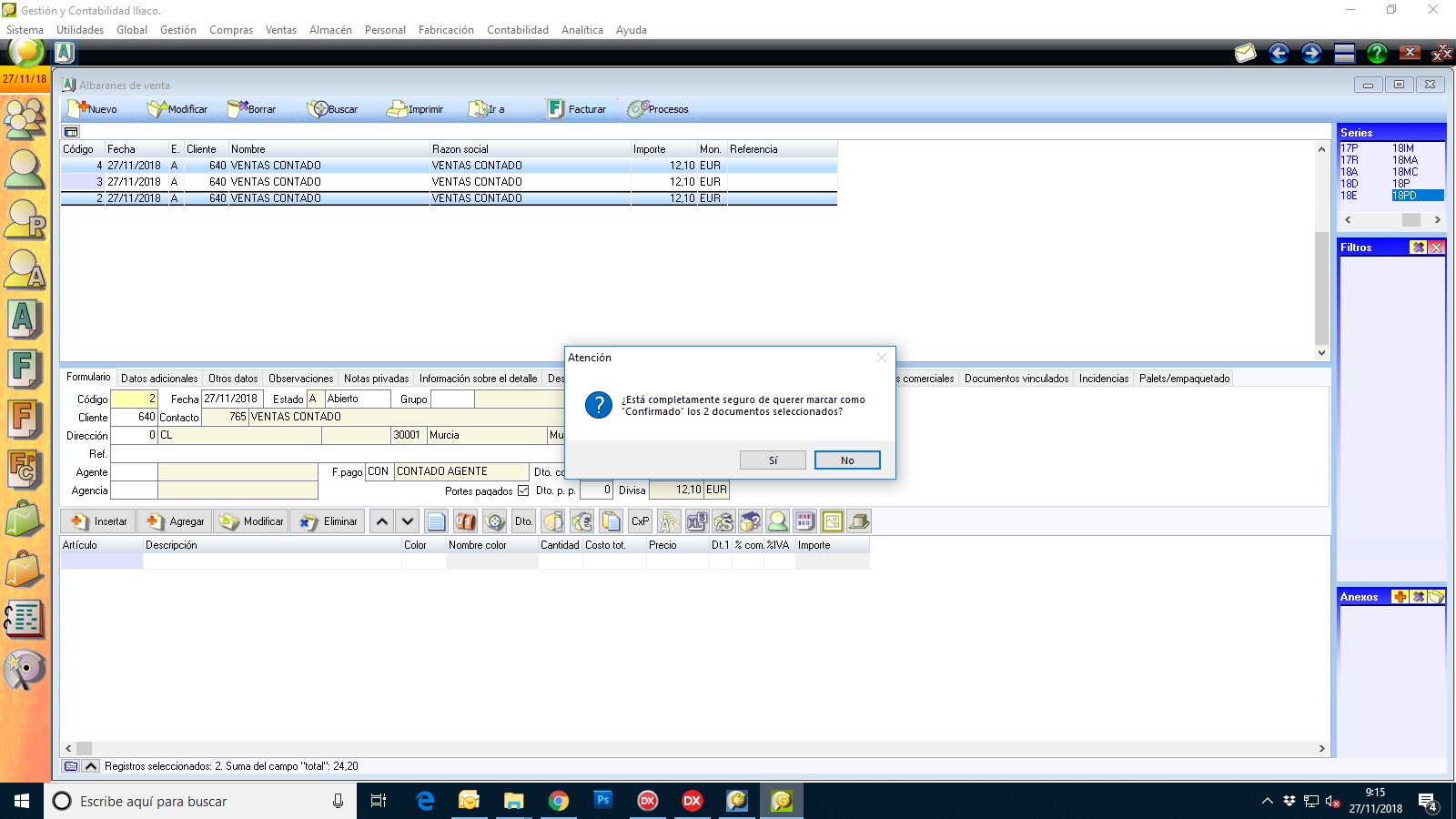1456x819 pixels.
Task: Click the sidebar person icon marked A
Action: (25, 268)
